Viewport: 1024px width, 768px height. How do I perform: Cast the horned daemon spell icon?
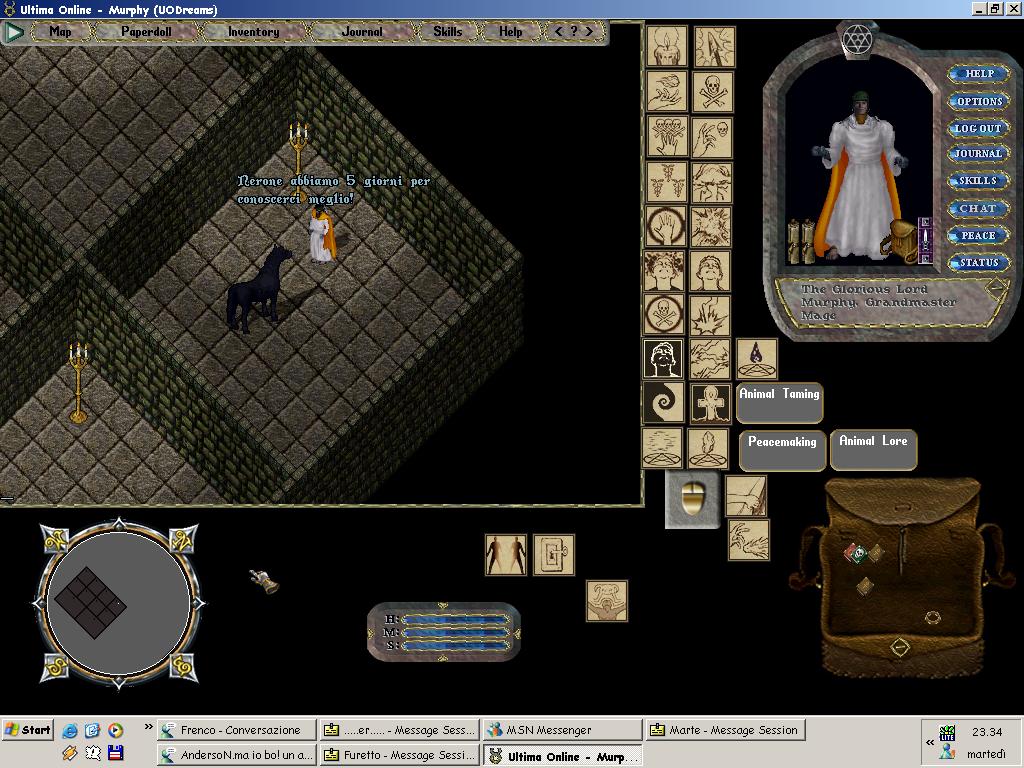607,601
